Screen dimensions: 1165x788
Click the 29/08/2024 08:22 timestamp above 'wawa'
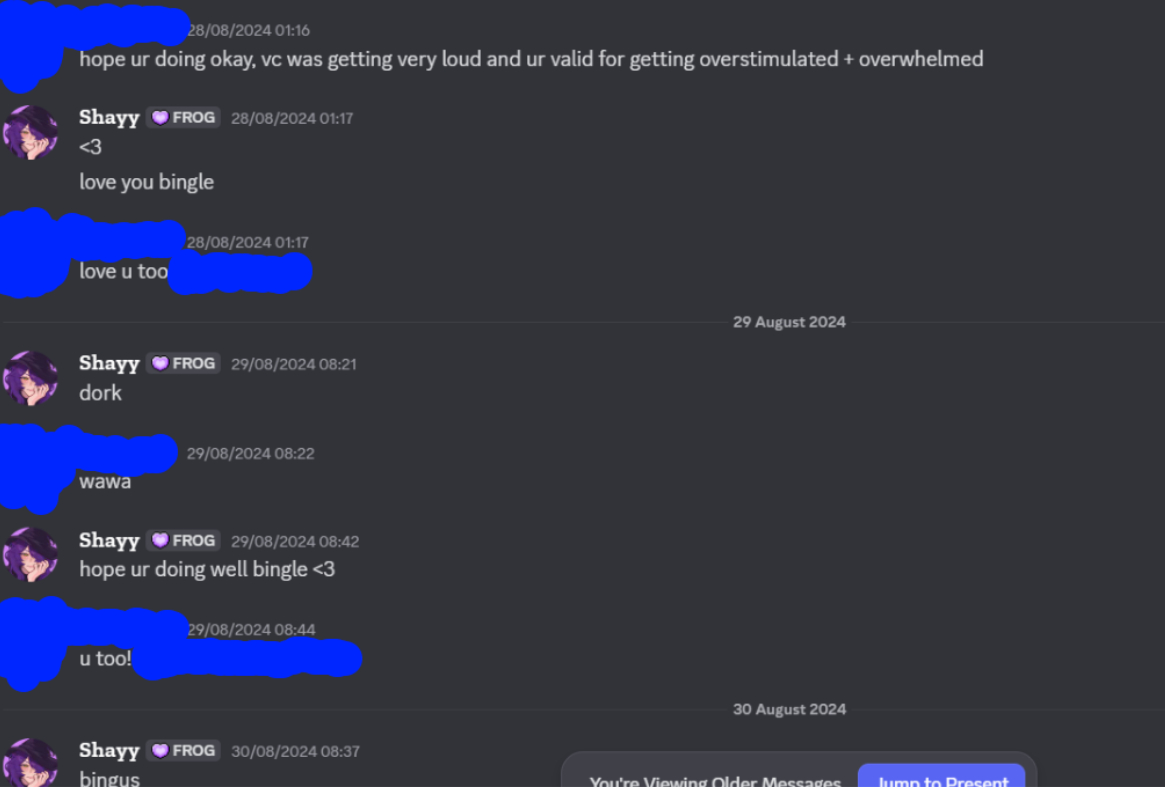(x=250, y=454)
